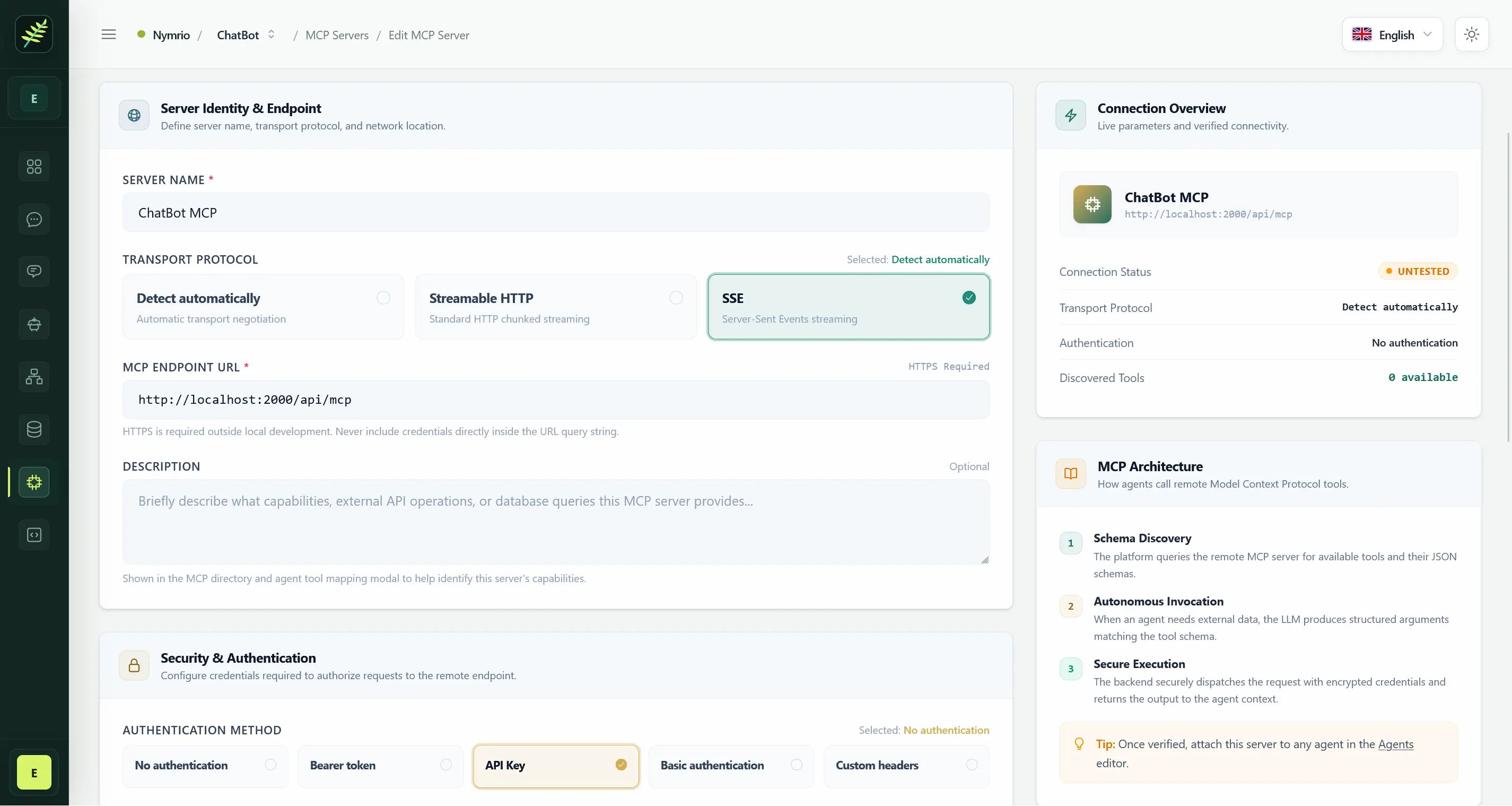The height and width of the screenshot is (806, 1512).
Task: Click the E workspace badge at the sidebar top
Action: [x=34, y=99]
